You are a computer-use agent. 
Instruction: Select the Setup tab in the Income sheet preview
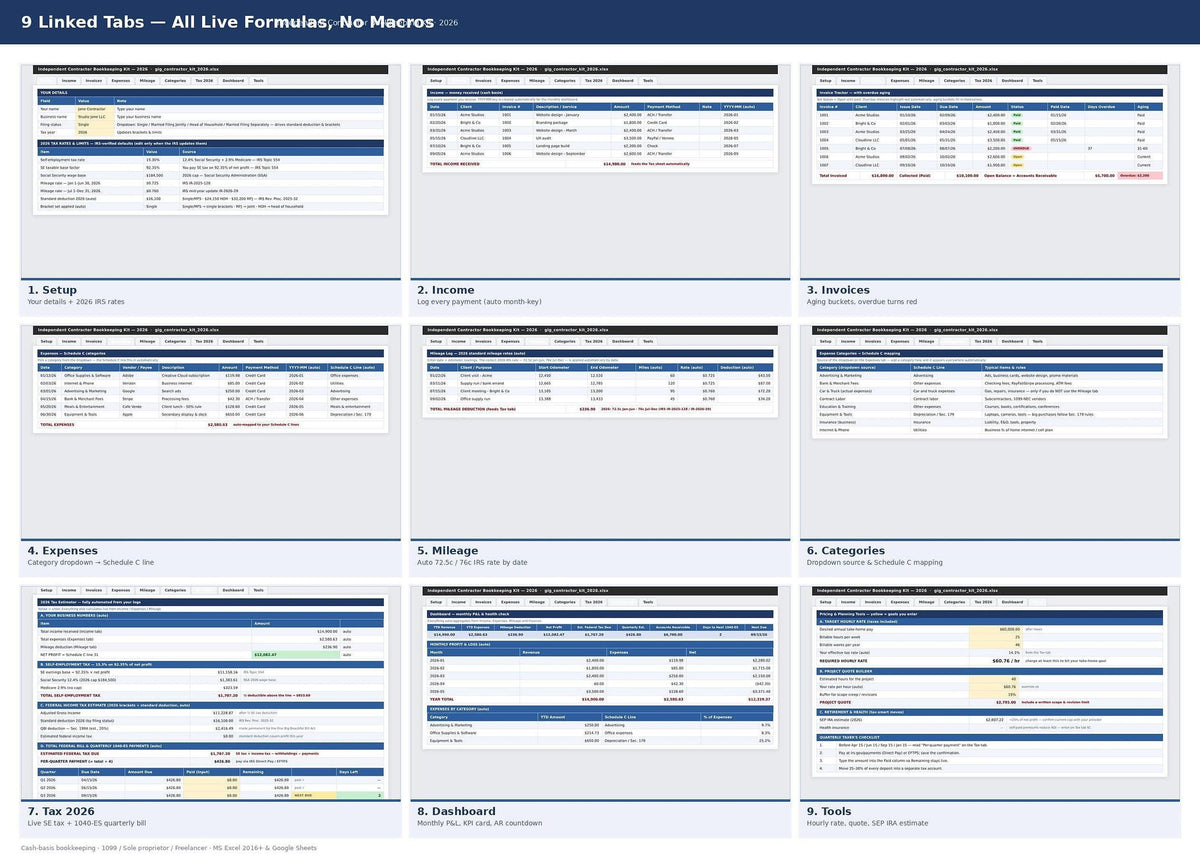click(436, 80)
